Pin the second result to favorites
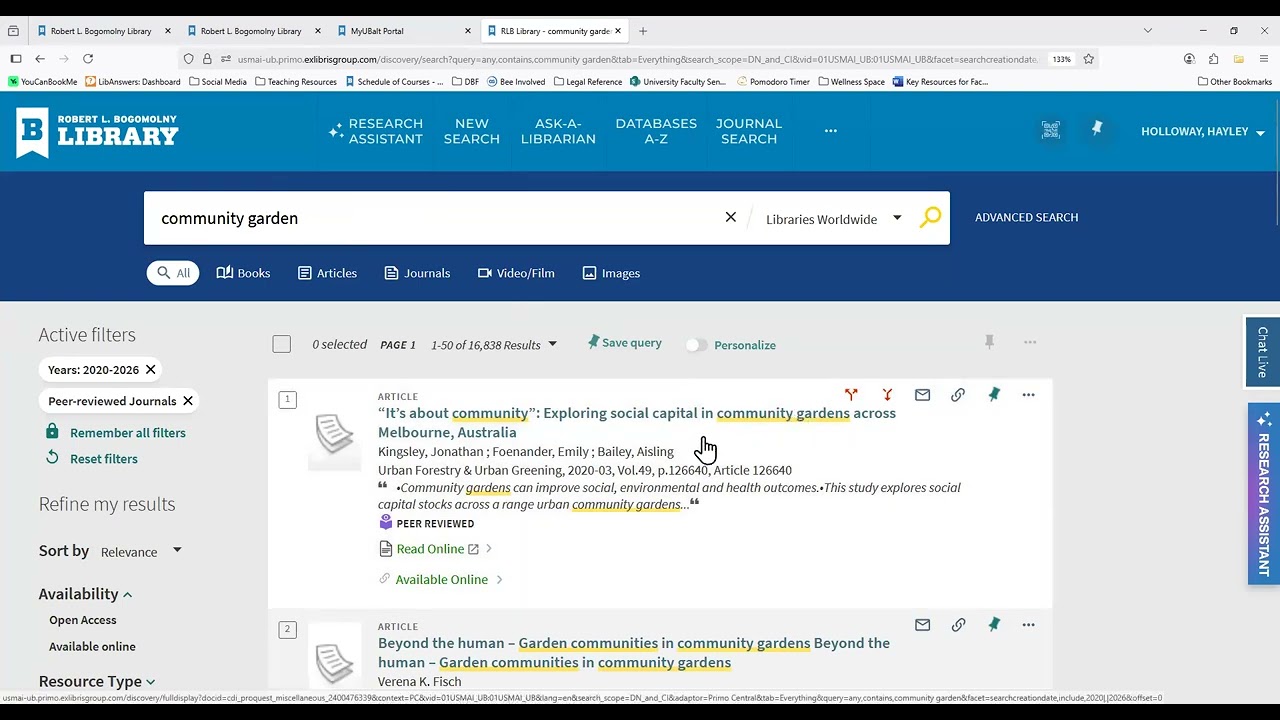This screenshot has height=720, width=1280. (994, 625)
